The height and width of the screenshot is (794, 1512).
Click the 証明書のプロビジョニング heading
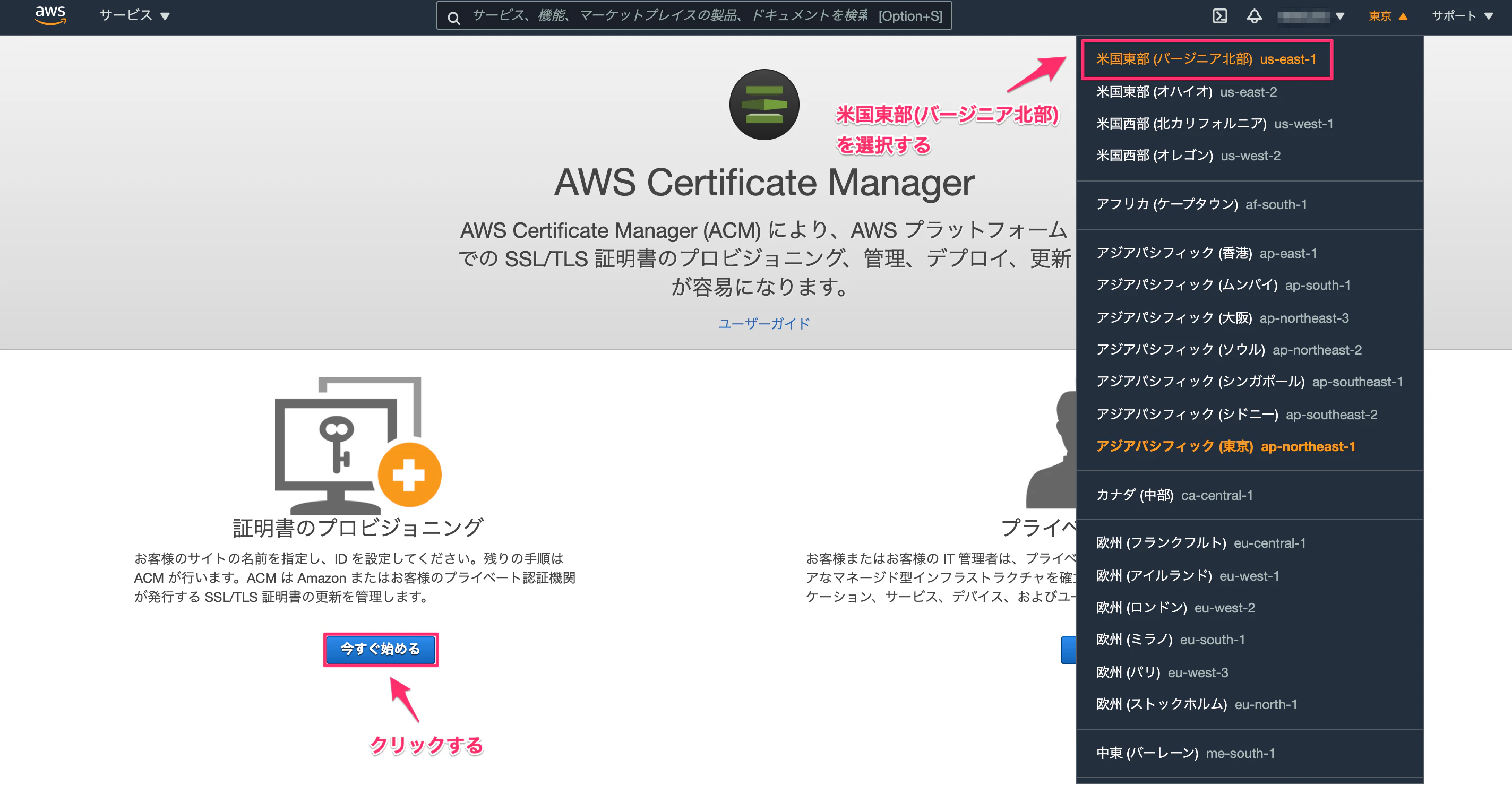tap(358, 527)
